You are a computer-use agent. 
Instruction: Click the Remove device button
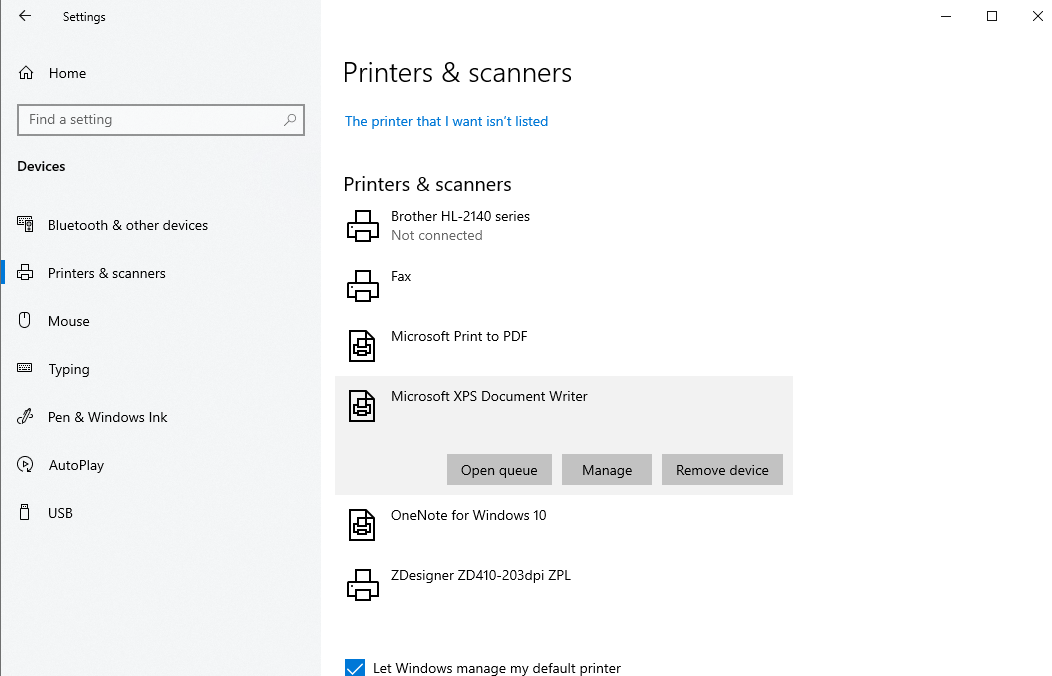click(722, 469)
